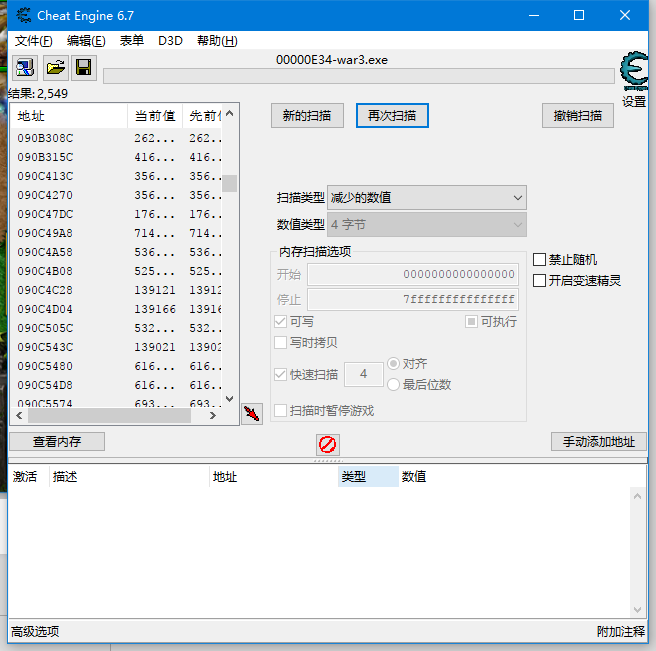This screenshot has height=651, width=656.
Task: Select result row 090C4C28
Action: [116, 290]
